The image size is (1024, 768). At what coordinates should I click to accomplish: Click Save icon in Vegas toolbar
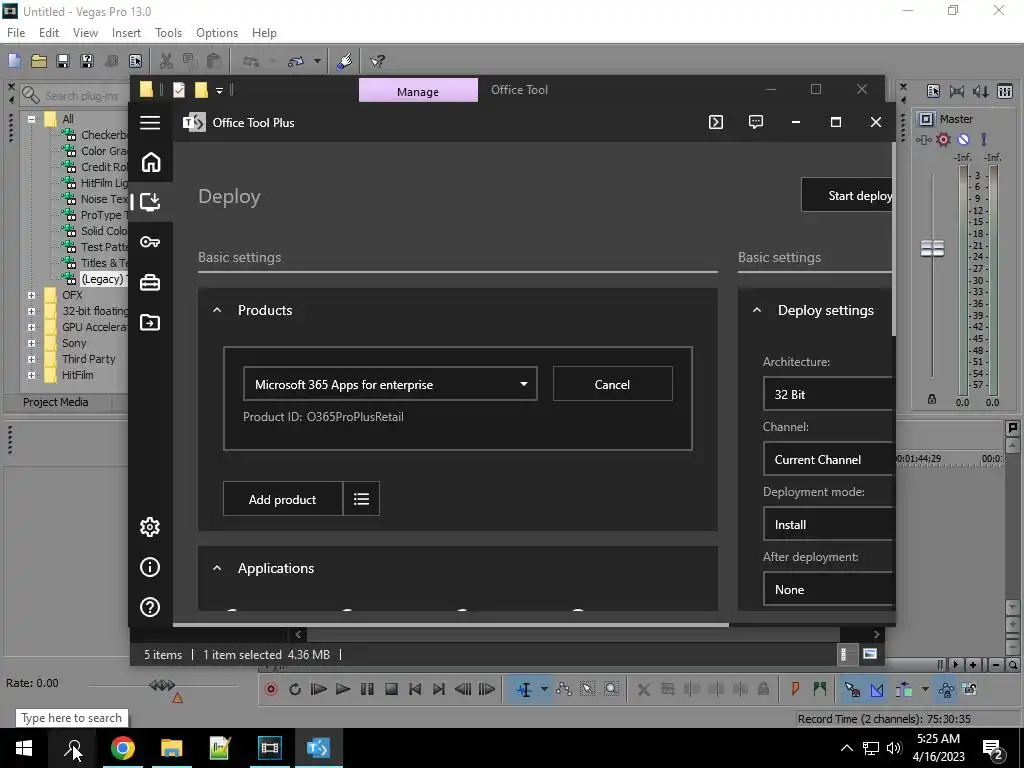pyautogui.click(x=63, y=61)
